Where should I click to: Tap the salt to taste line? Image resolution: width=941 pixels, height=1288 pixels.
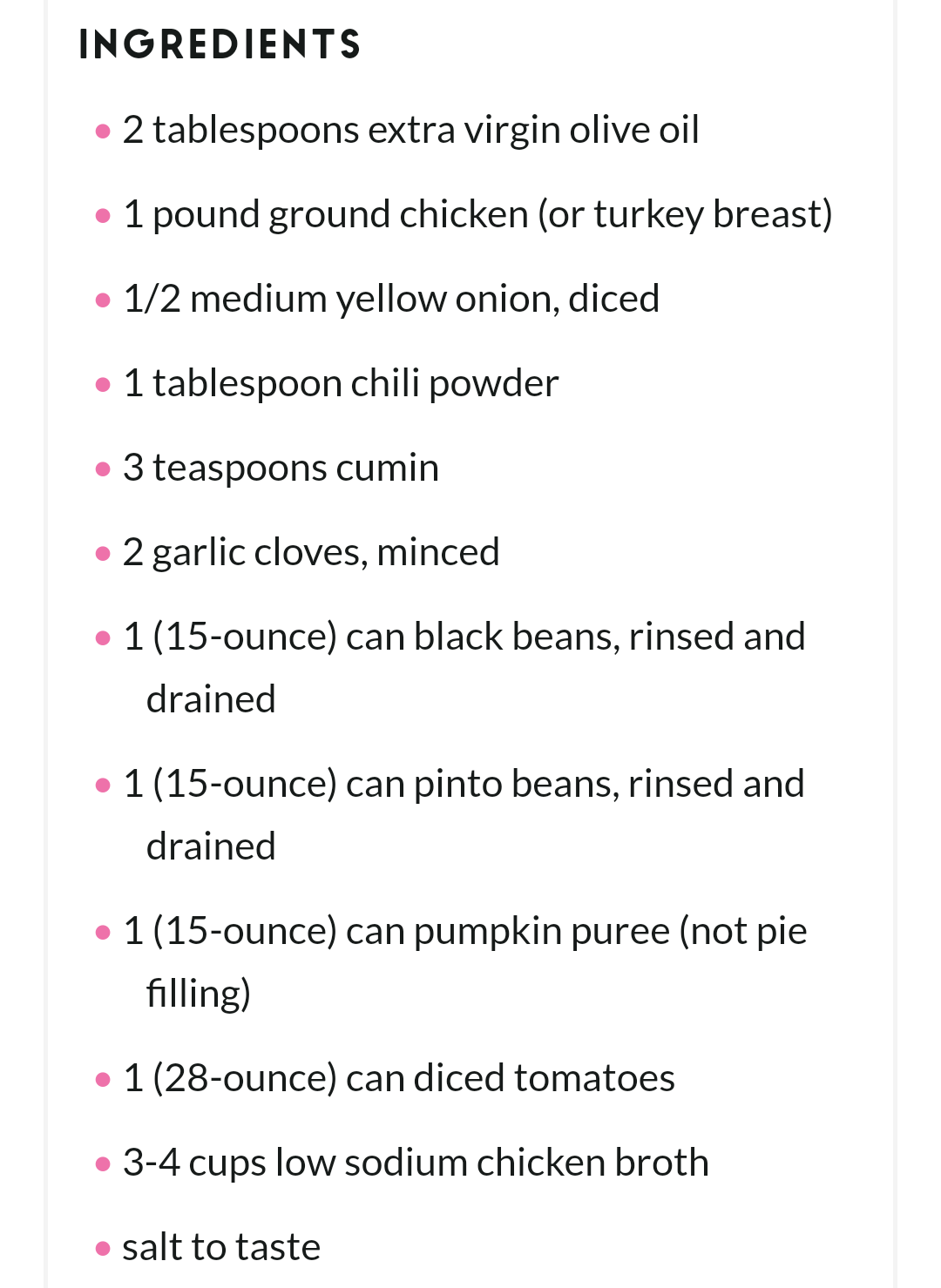[221, 1247]
